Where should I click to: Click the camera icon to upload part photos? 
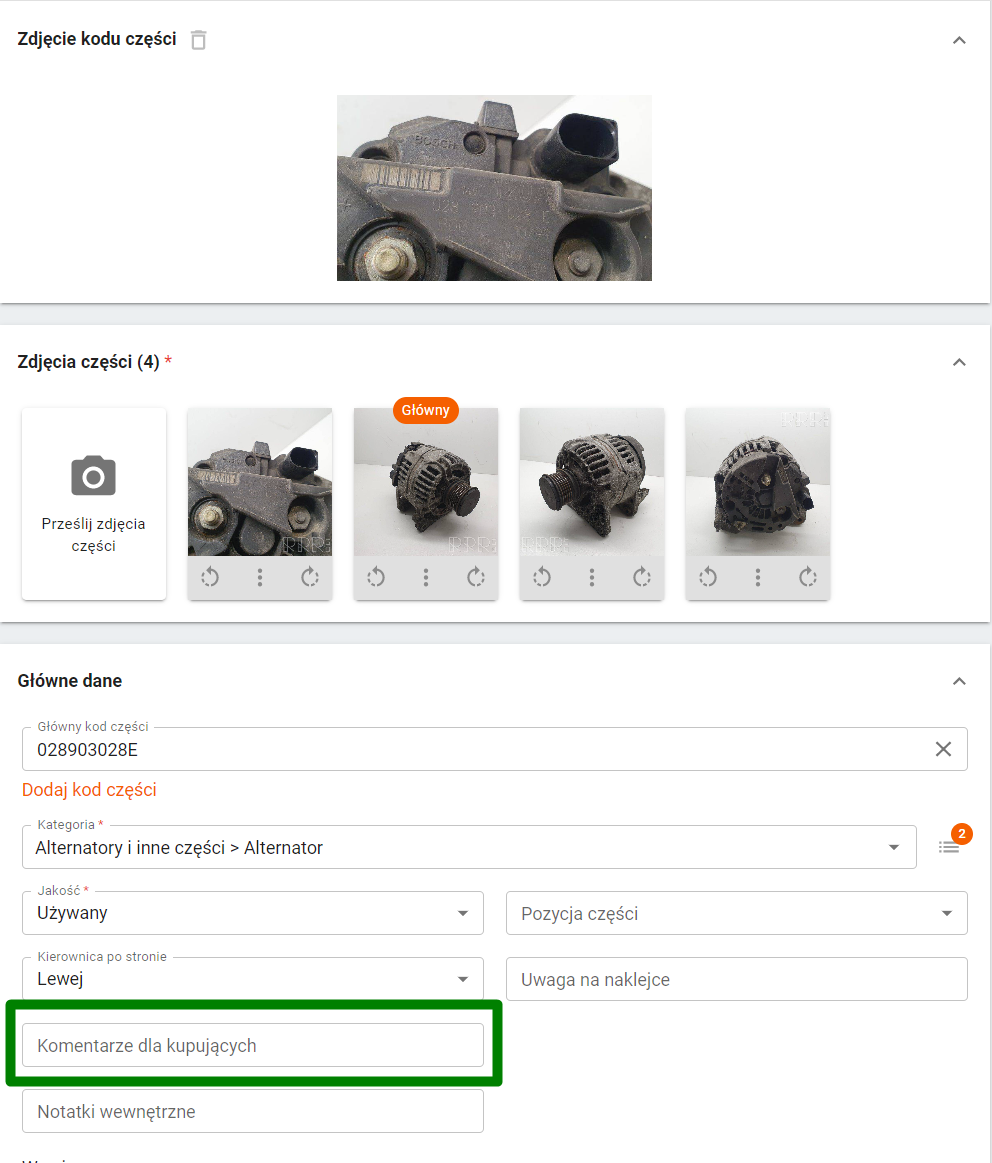click(x=94, y=476)
